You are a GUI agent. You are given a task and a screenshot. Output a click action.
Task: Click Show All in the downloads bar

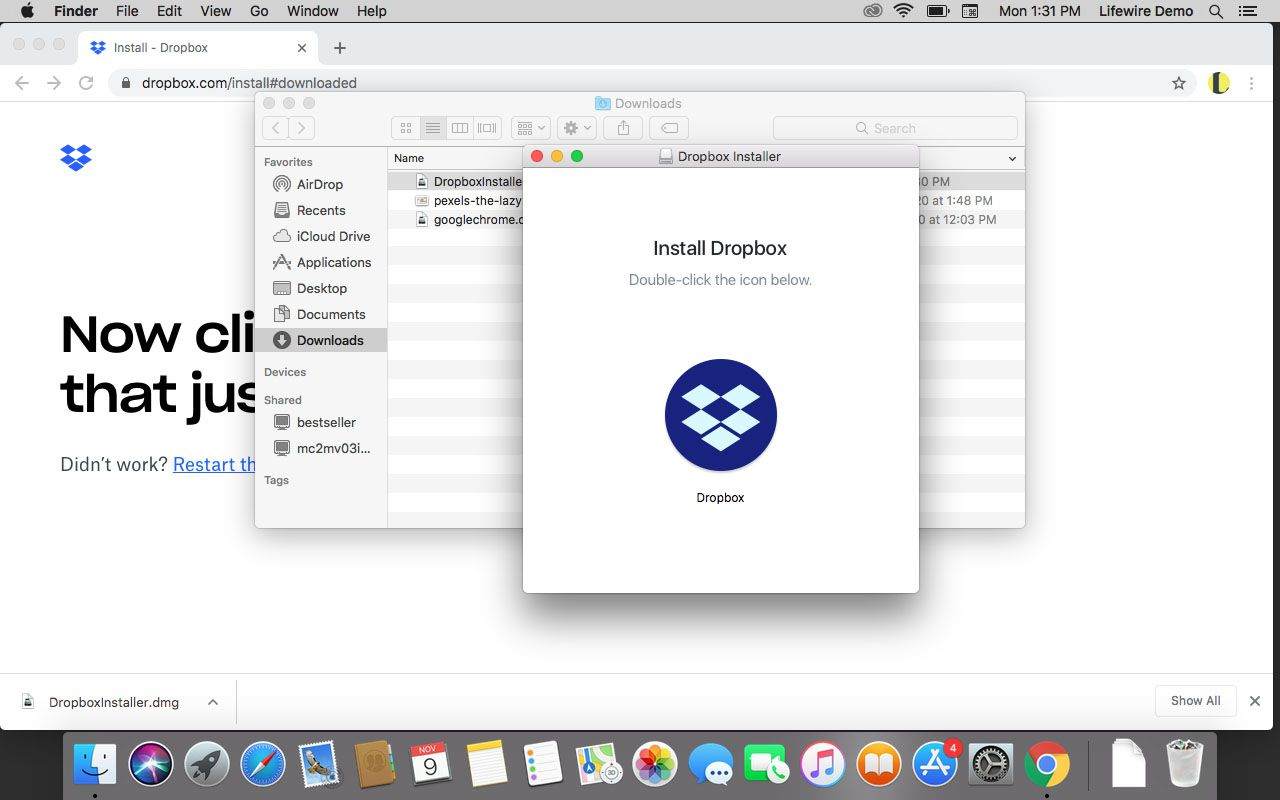1195,701
